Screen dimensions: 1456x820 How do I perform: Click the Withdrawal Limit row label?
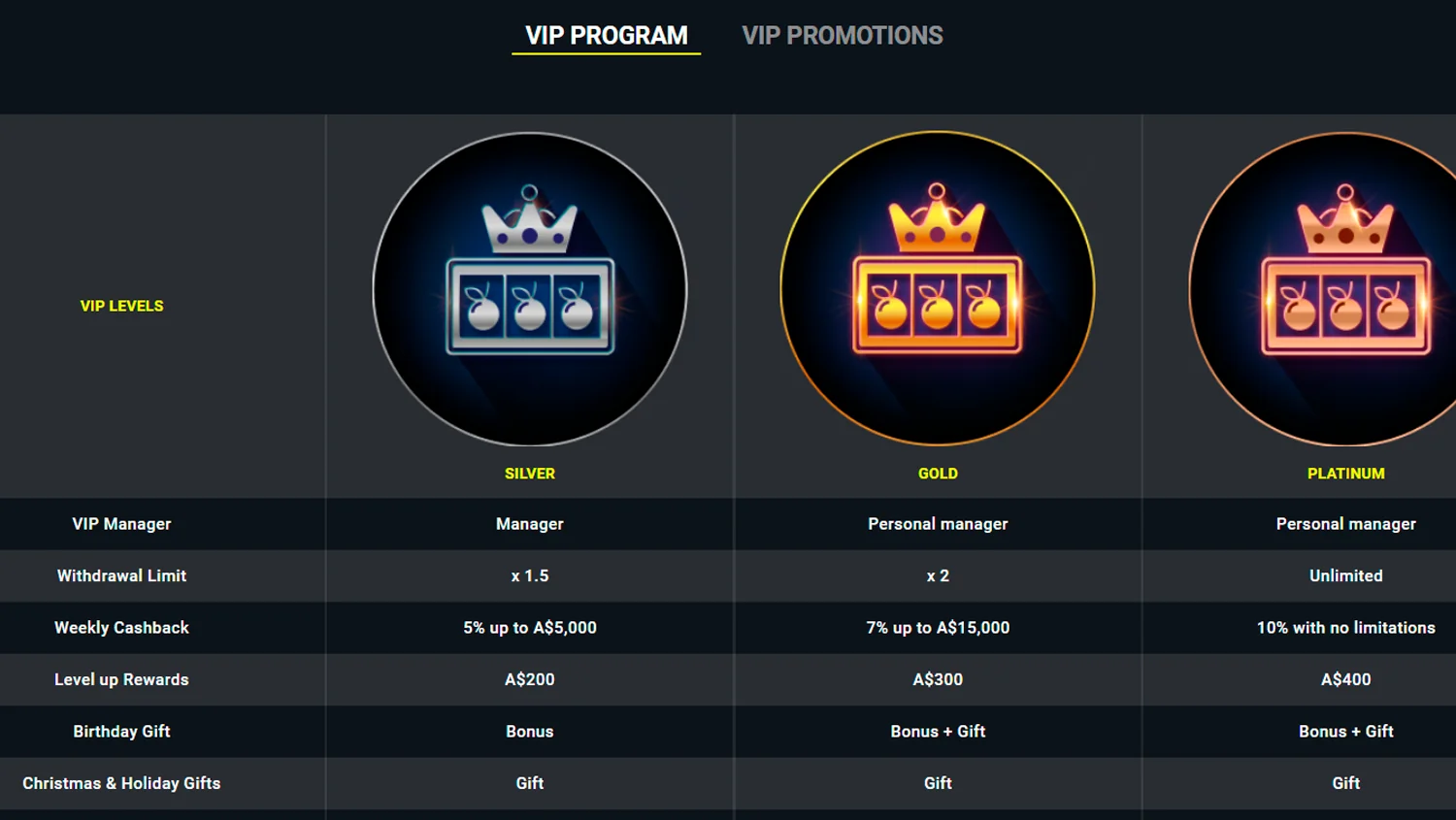tap(122, 575)
